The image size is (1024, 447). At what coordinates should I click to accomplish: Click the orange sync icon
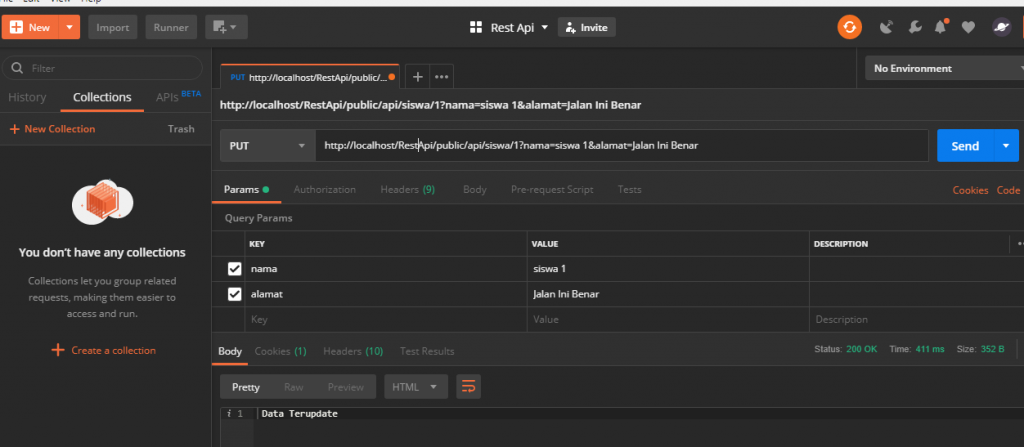click(849, 28)
